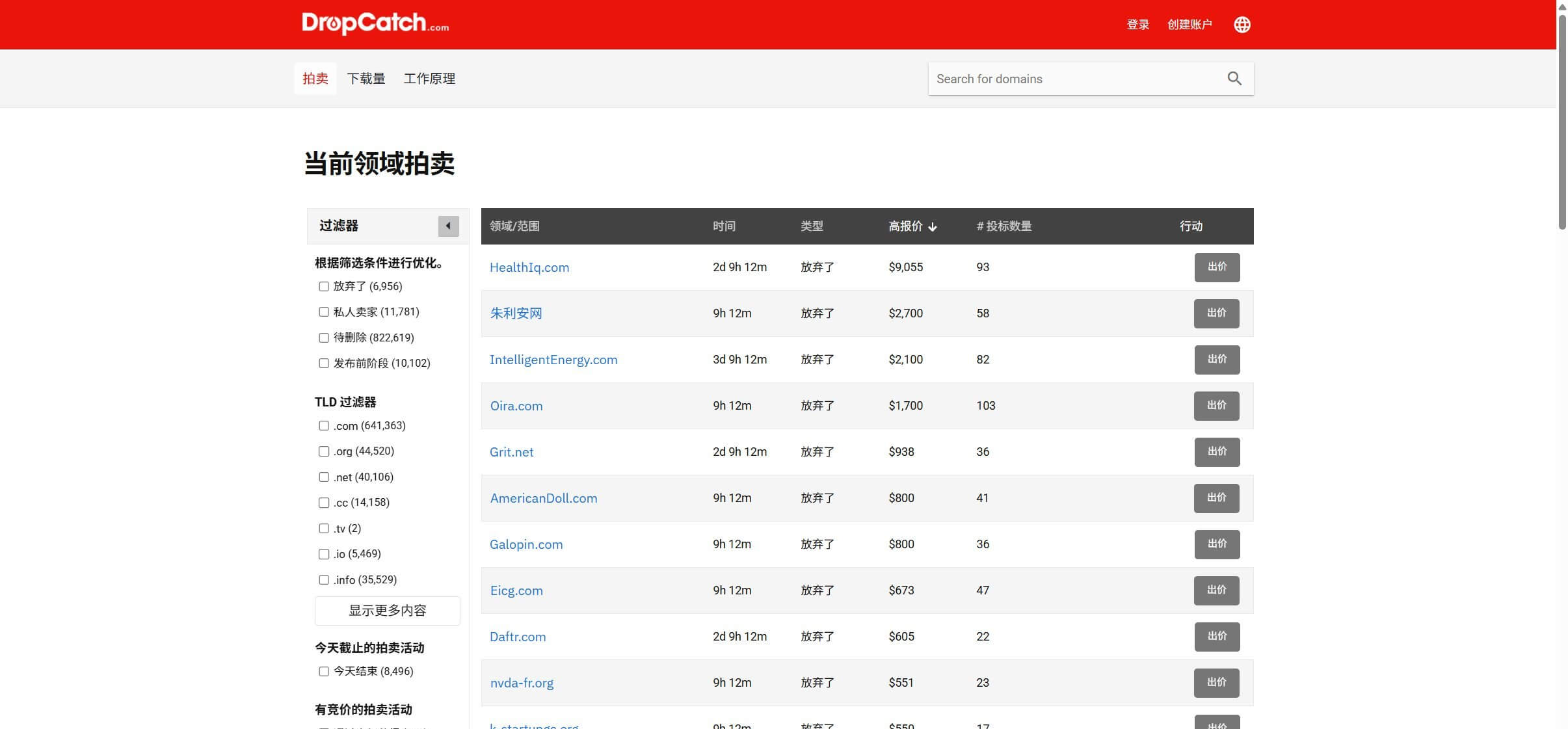This screenshot has height=729, width=1568.
Task: Bid on nvda-fr.org
Action: (x=1217, y=683)
